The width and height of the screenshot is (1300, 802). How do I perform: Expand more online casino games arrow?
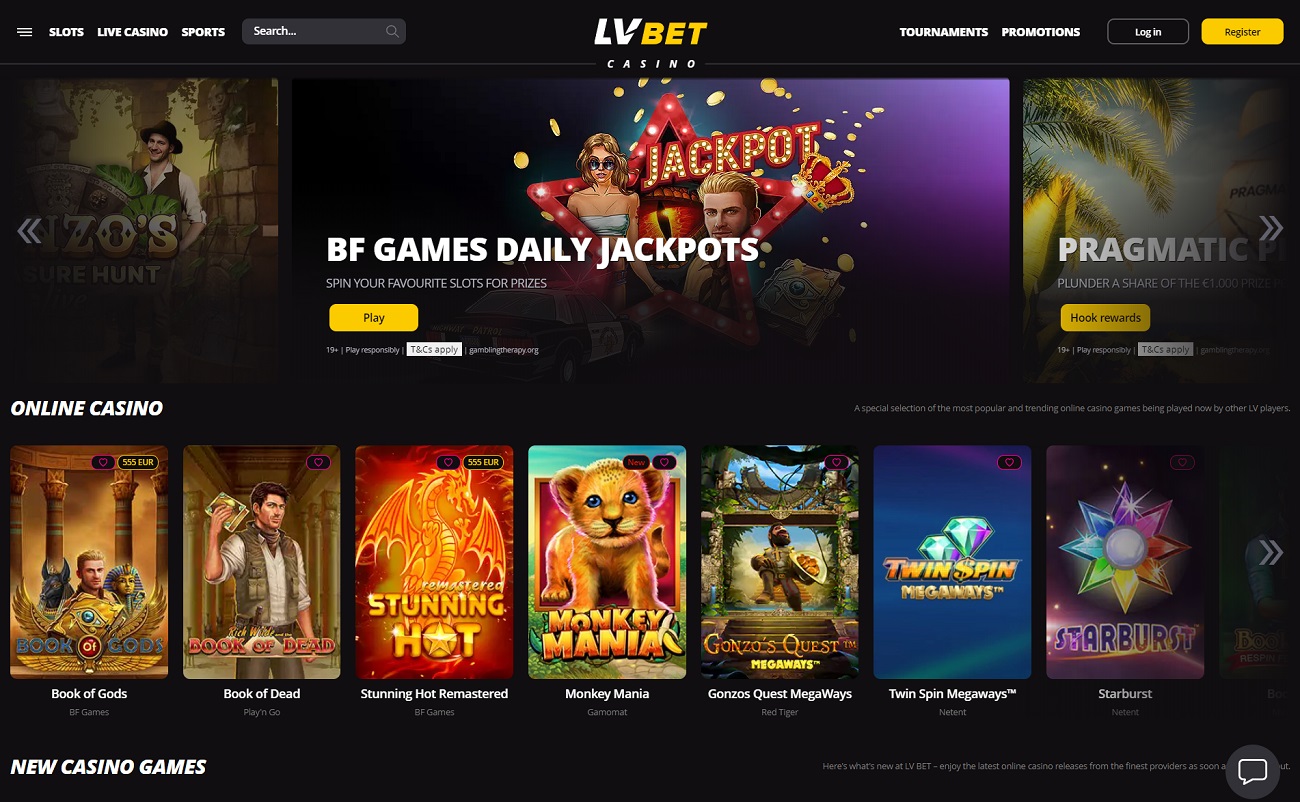[x=1270, y=551]
